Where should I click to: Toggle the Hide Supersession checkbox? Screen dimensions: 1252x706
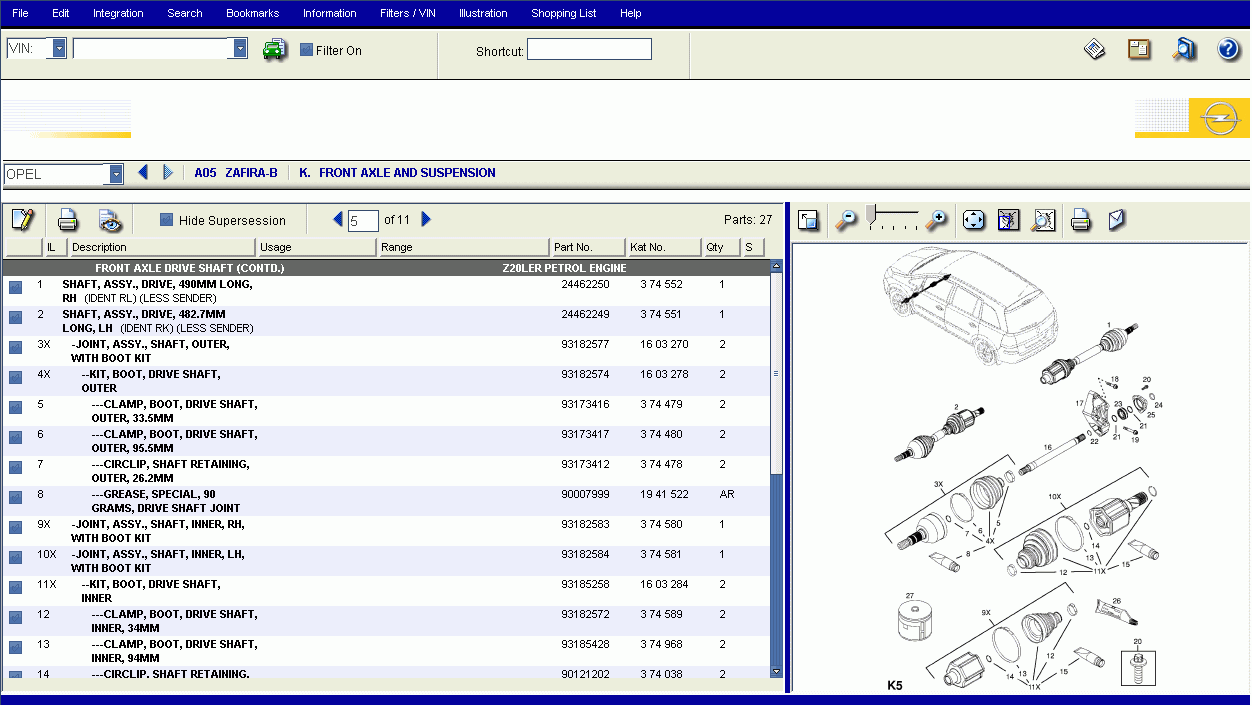click(167, 220)
